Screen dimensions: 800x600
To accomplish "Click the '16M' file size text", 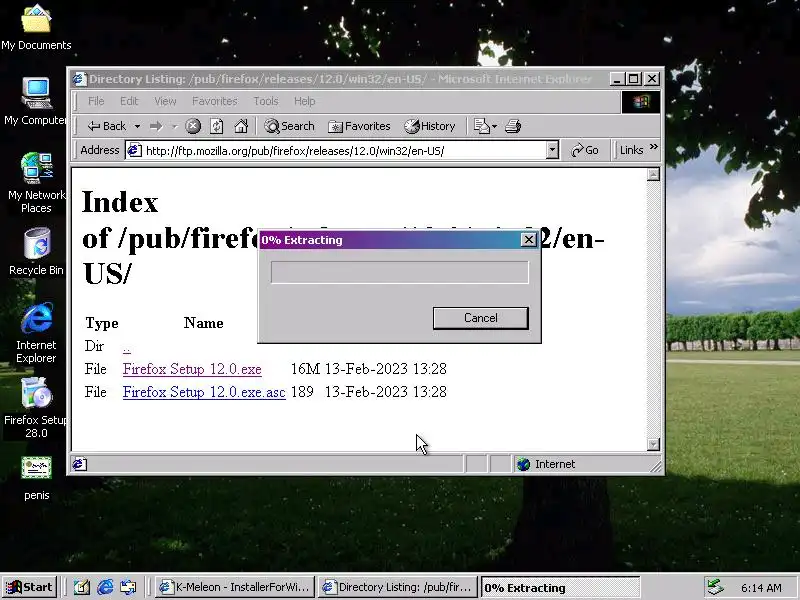I will point(305,369).
